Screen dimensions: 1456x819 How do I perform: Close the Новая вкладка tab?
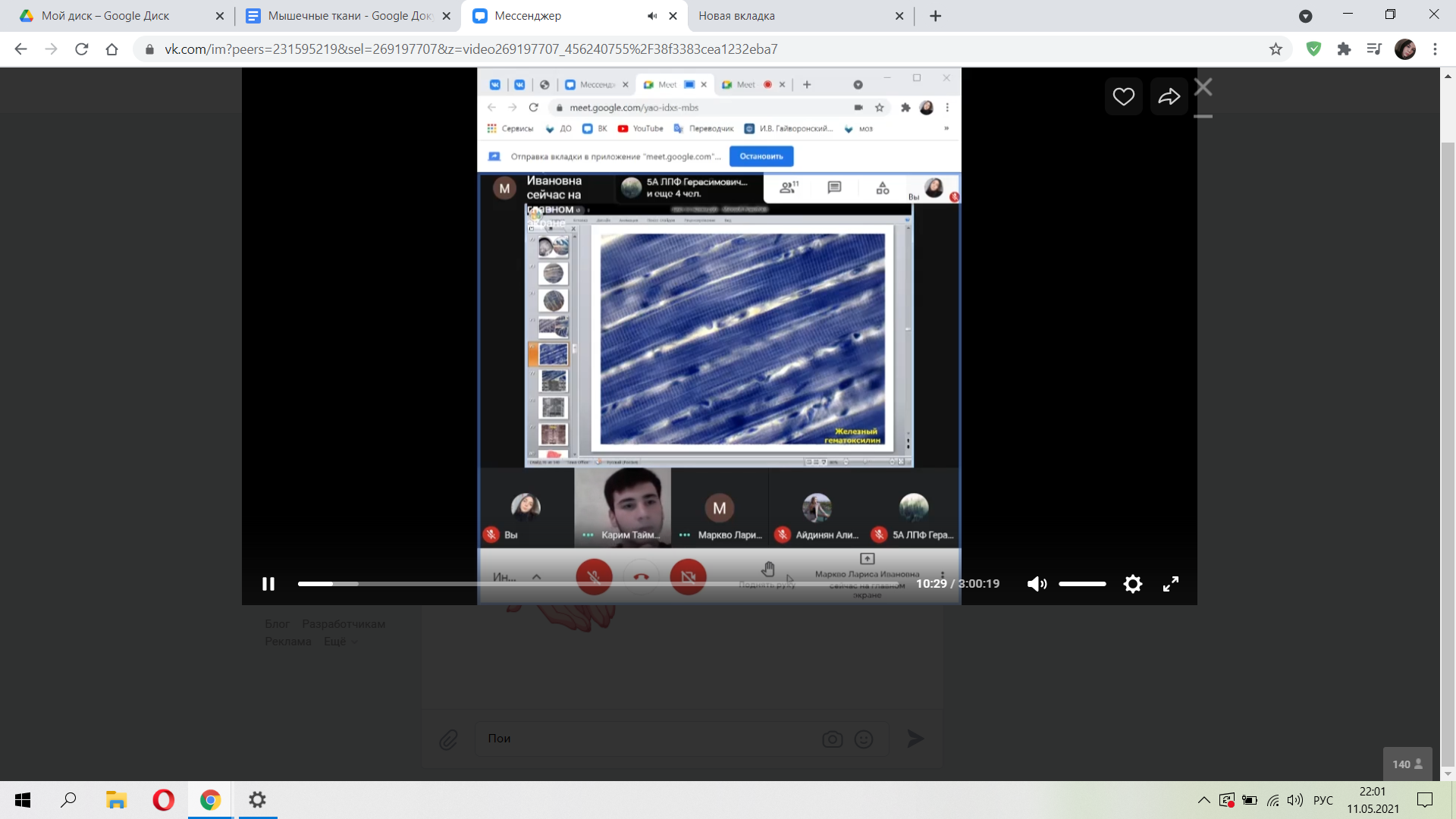(899, 16)
